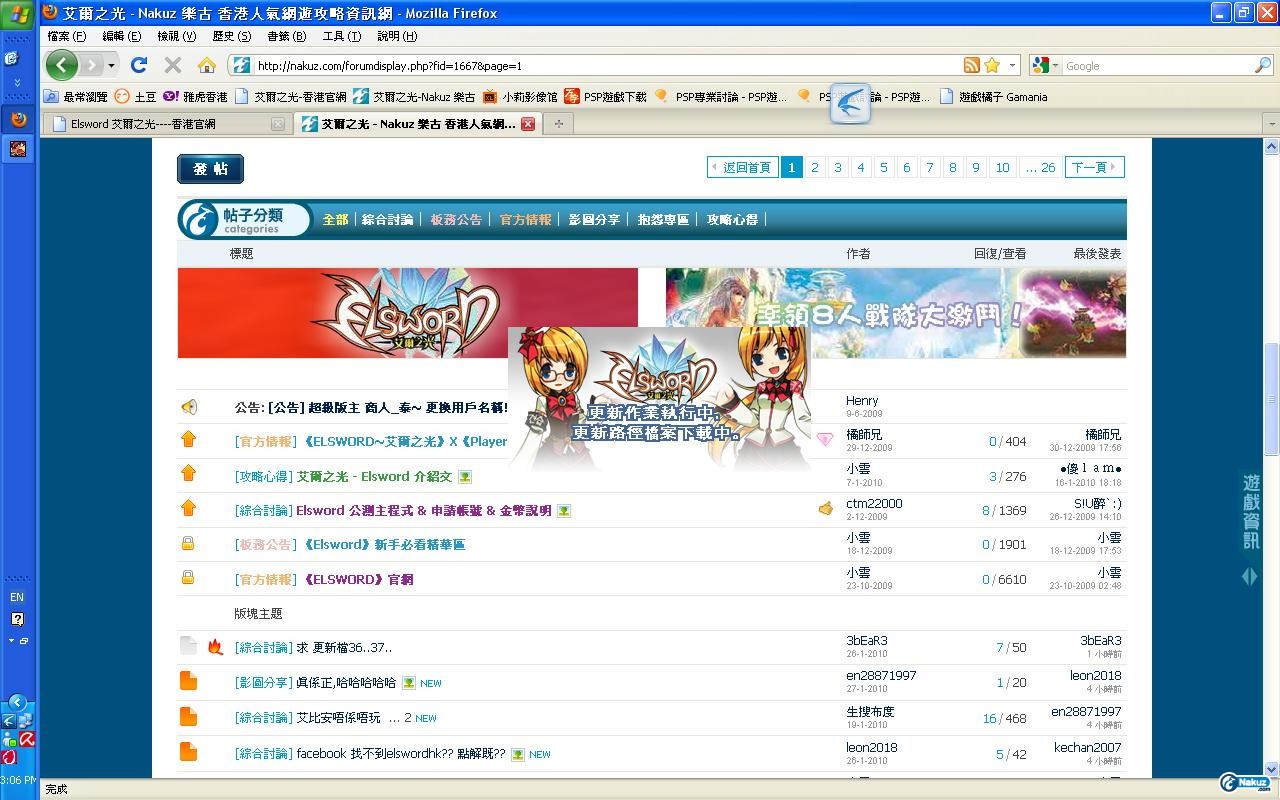Viewport: 1280px width, 800px height.
Task: Click the RSS feed icon in address bar
Action: (971, 65)
